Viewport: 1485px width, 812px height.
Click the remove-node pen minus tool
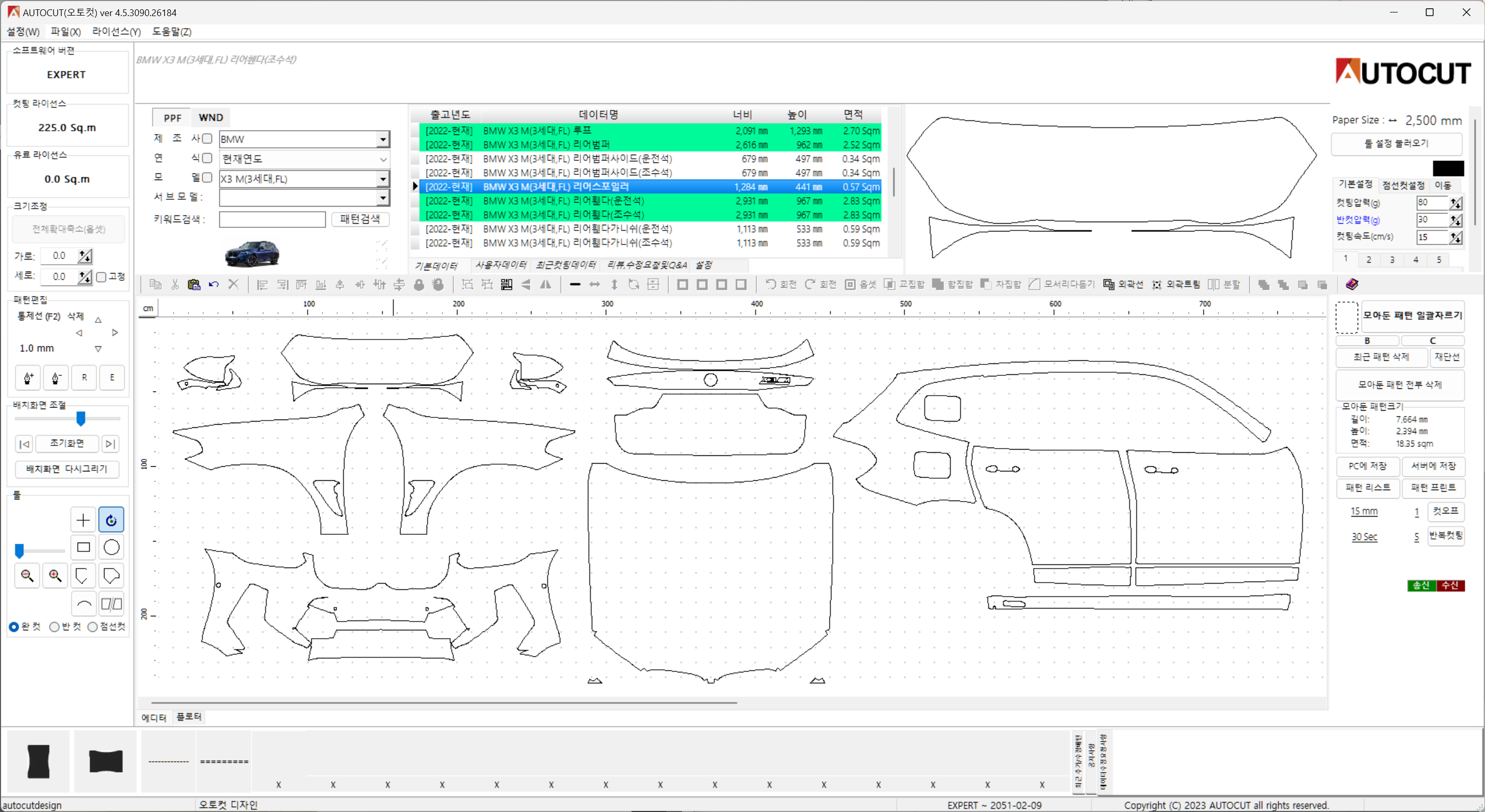(x=56, y=378)
